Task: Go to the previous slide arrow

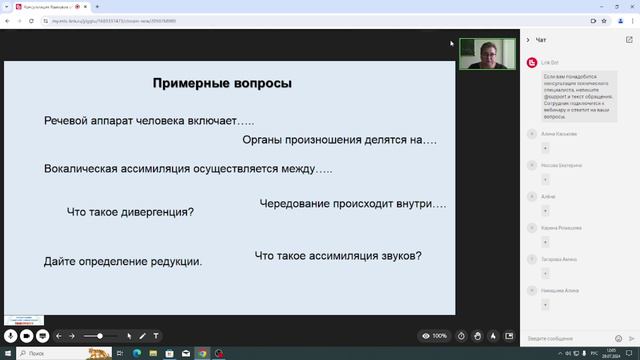Action: click(59, 336)
